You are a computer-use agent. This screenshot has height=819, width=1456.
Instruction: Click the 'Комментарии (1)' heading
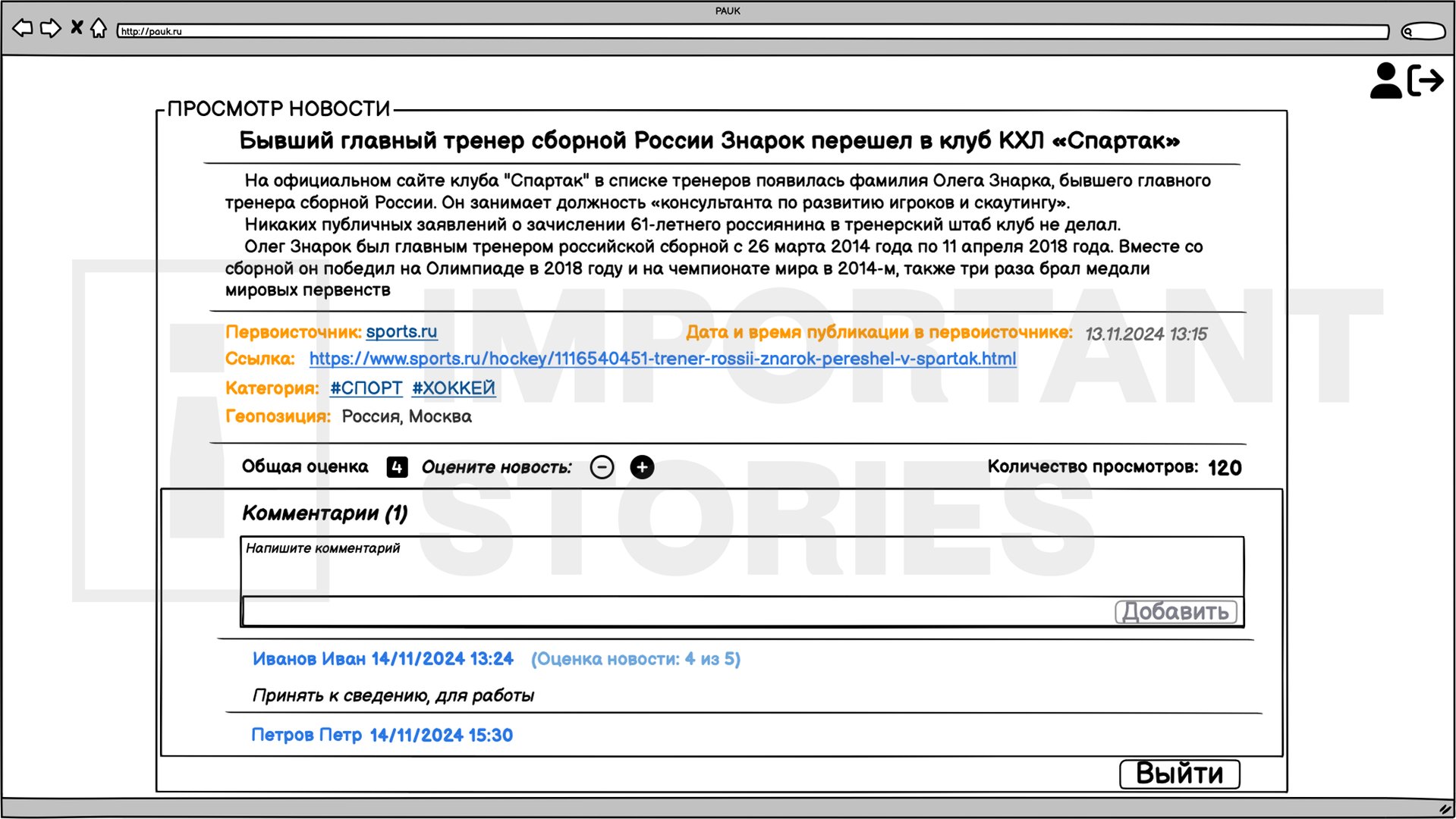(325, 513)
